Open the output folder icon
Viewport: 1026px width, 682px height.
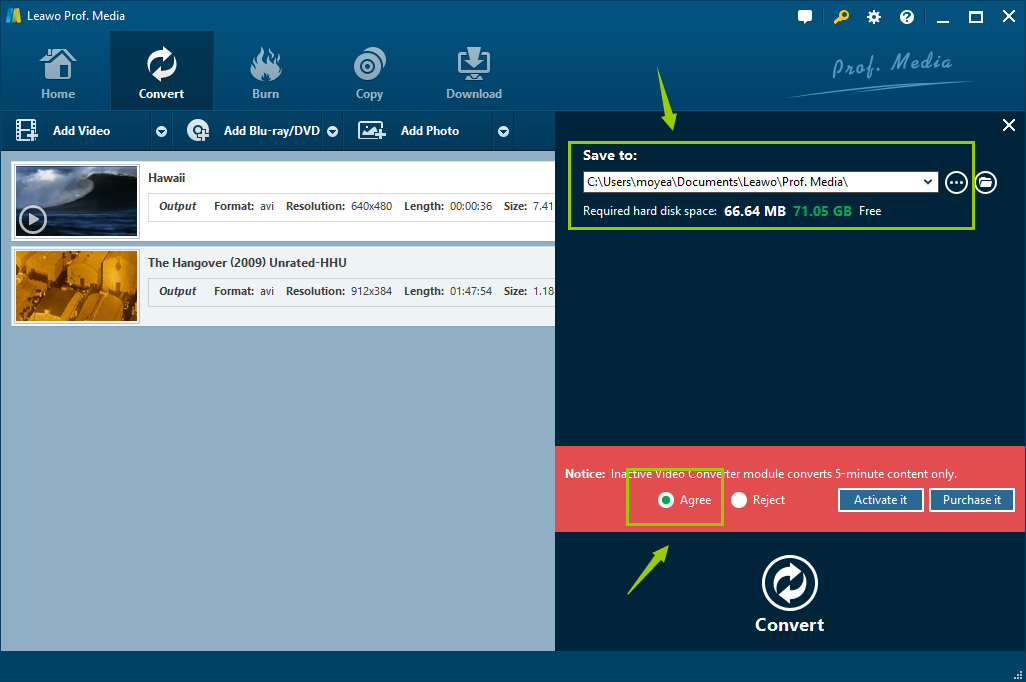985,183
